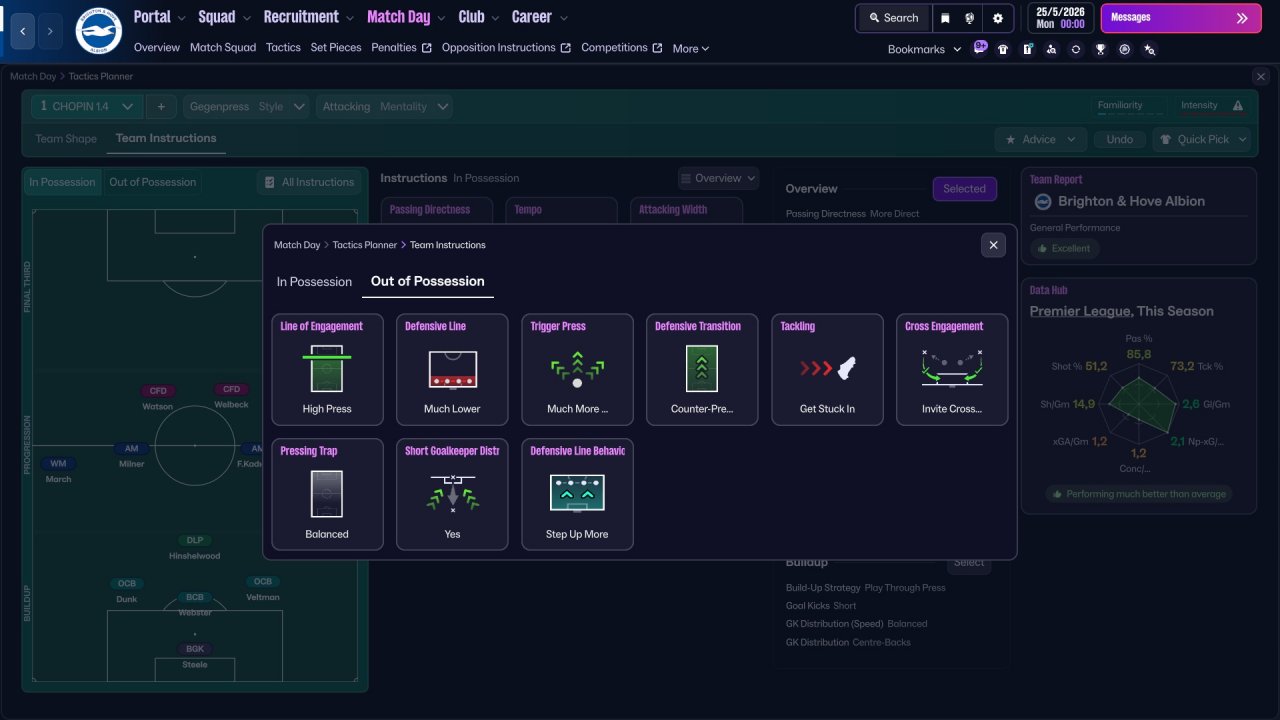Open the world globe icon
This screenshot has width=1280, height=720.
[969, 18]
